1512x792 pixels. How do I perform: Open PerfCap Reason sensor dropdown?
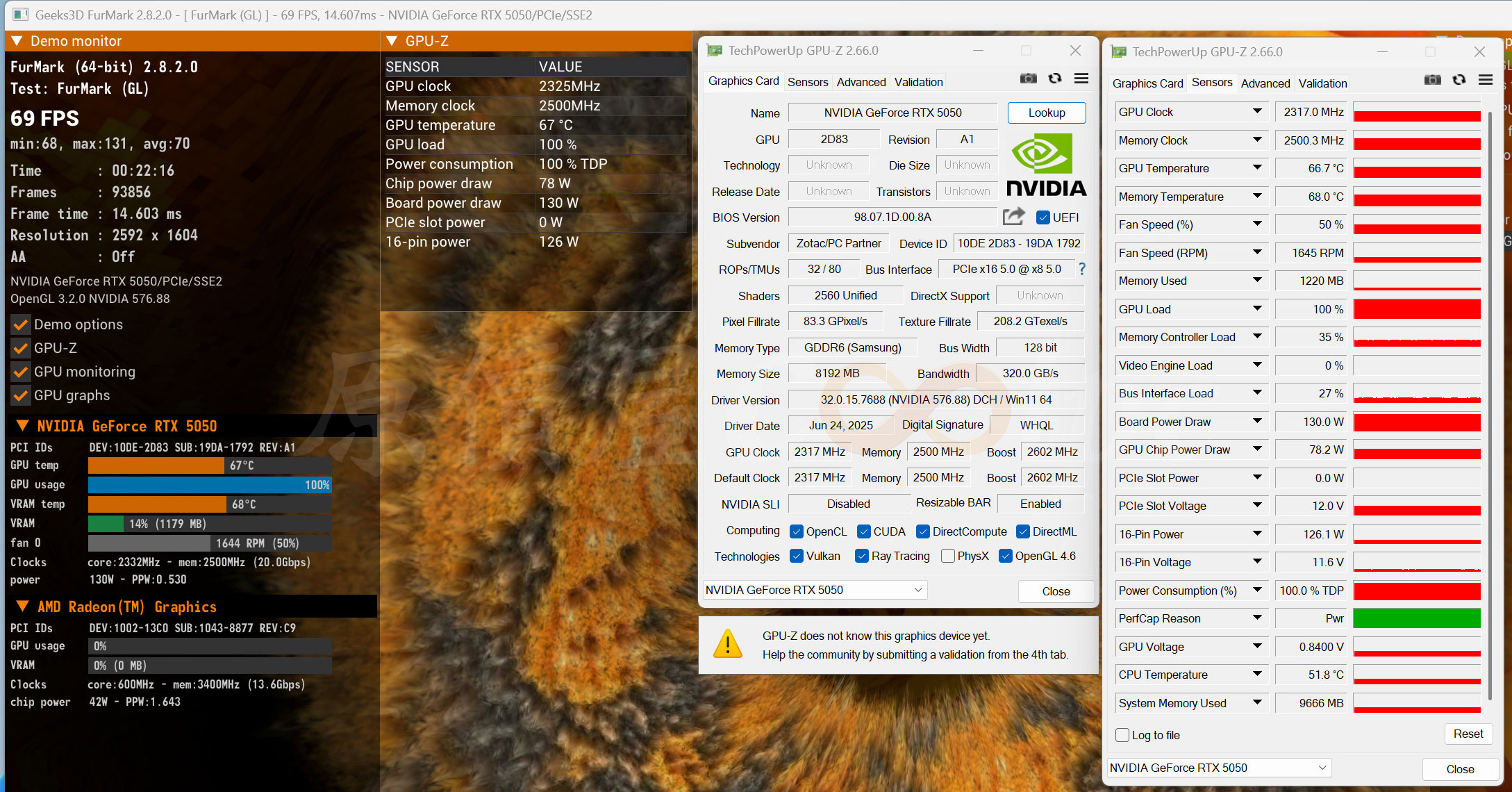pyautogui.click(x=1257, y=618)
